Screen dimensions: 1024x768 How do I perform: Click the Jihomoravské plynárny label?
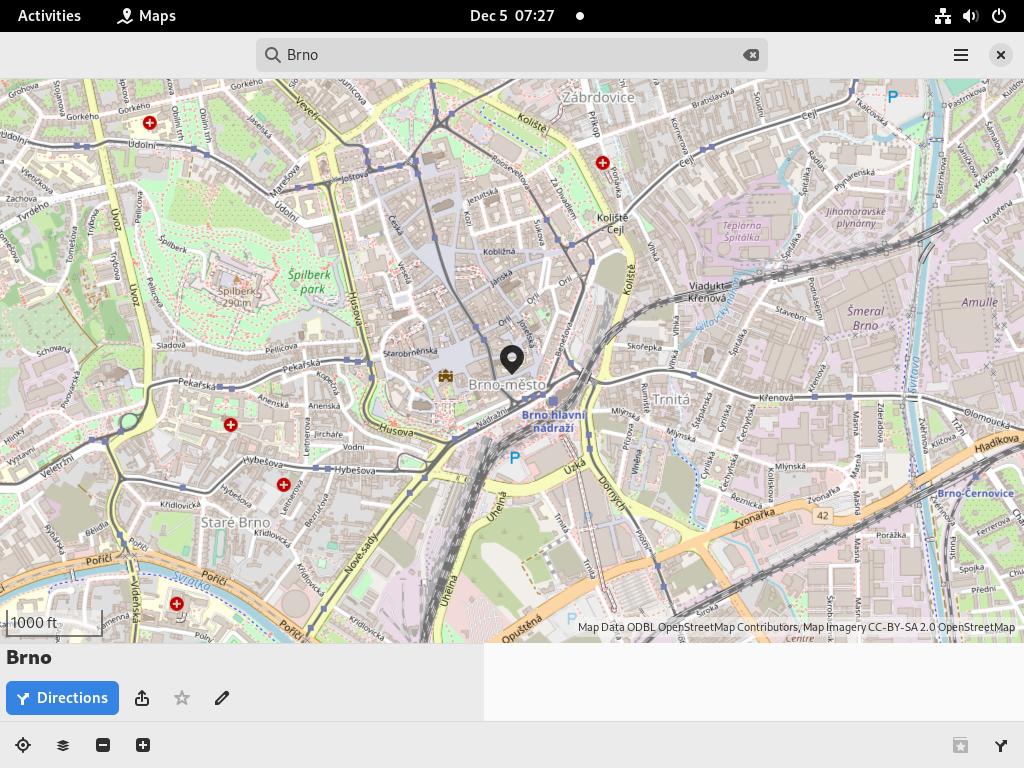[856, 217]
